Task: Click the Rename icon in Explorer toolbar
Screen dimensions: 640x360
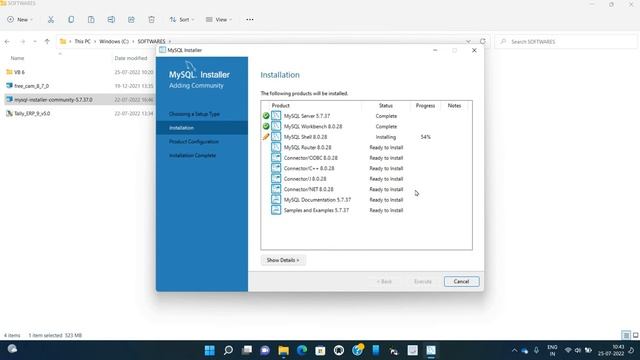Action: tap(111, 20)
